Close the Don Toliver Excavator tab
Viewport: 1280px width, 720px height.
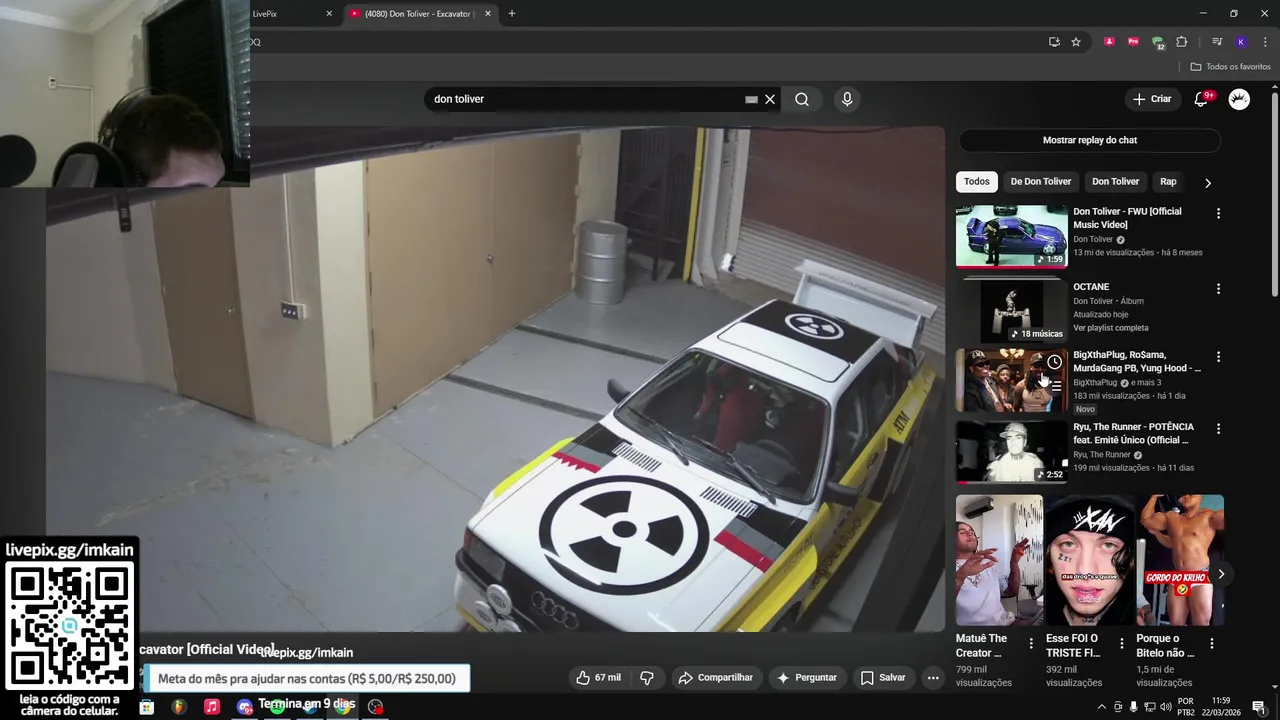pyautogui.click(x=488, y=14)
